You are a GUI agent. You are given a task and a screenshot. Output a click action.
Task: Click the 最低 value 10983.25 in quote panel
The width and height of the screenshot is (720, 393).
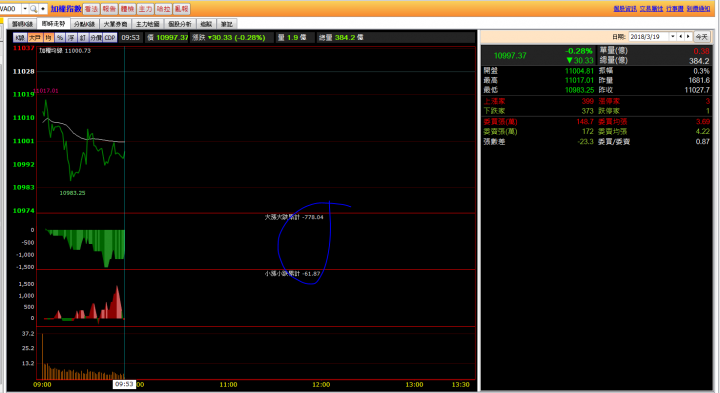click(579, 90)
